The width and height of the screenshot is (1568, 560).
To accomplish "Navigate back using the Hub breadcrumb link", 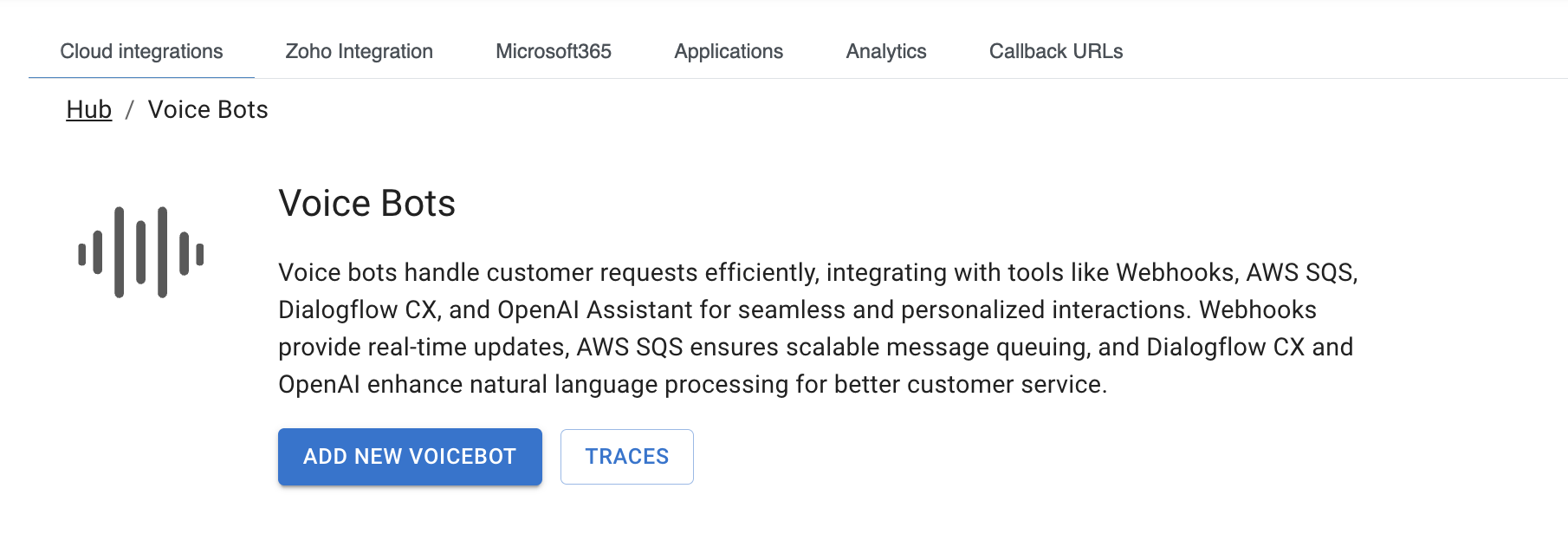I will 89,109.
